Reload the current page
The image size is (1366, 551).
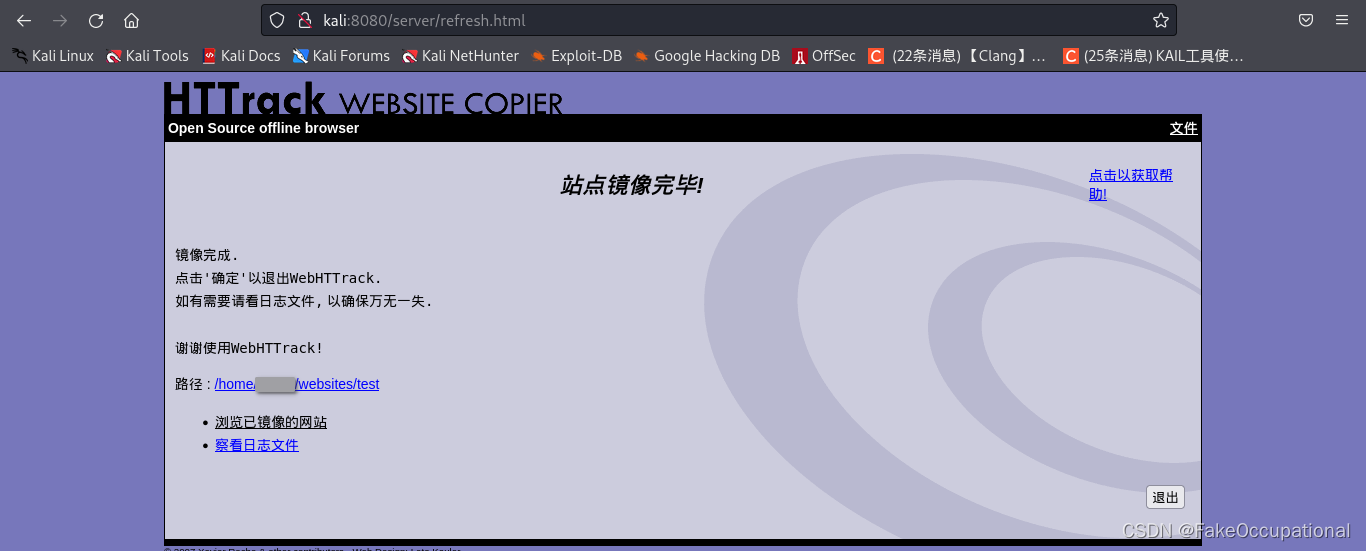96,20
